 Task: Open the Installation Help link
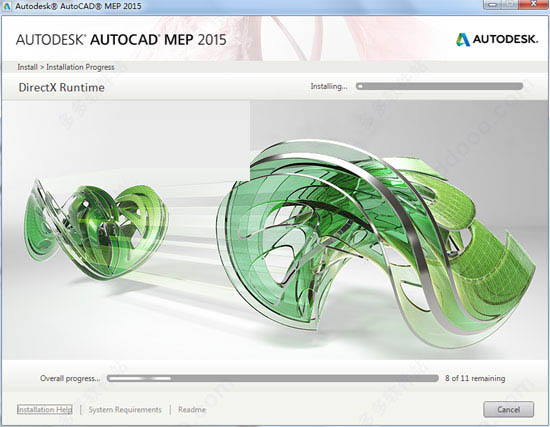[x=45, y=409]
